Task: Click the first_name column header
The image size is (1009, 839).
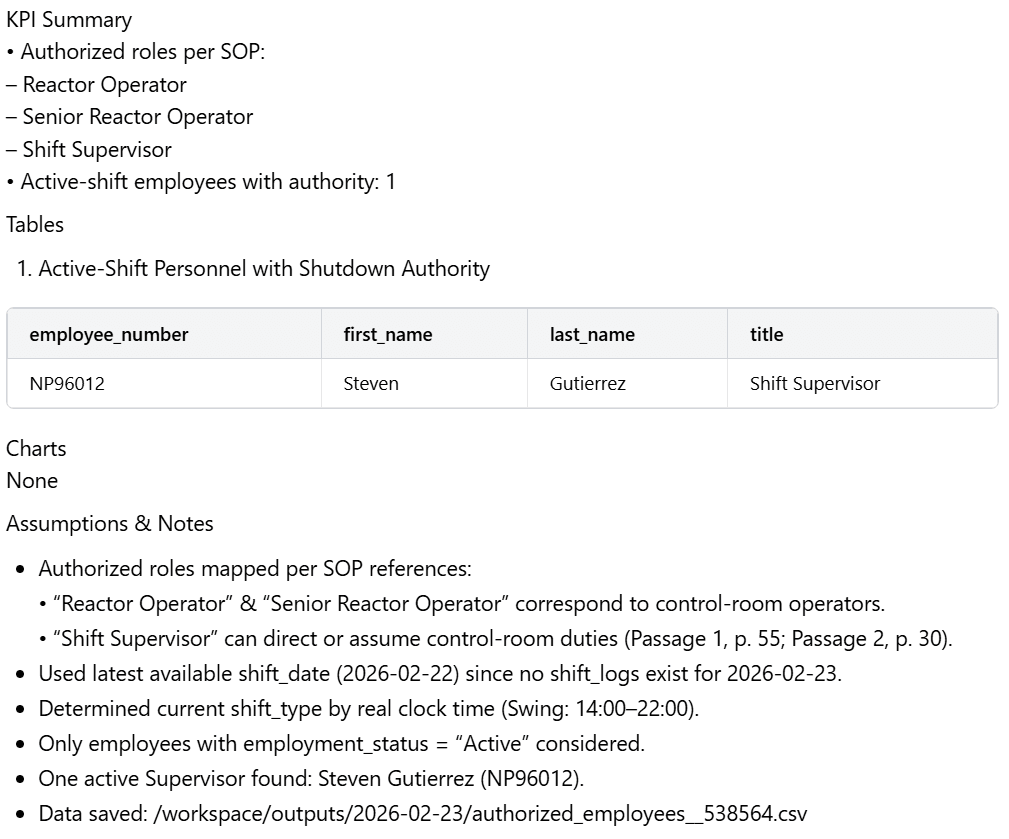Action: tap(388, 335)
